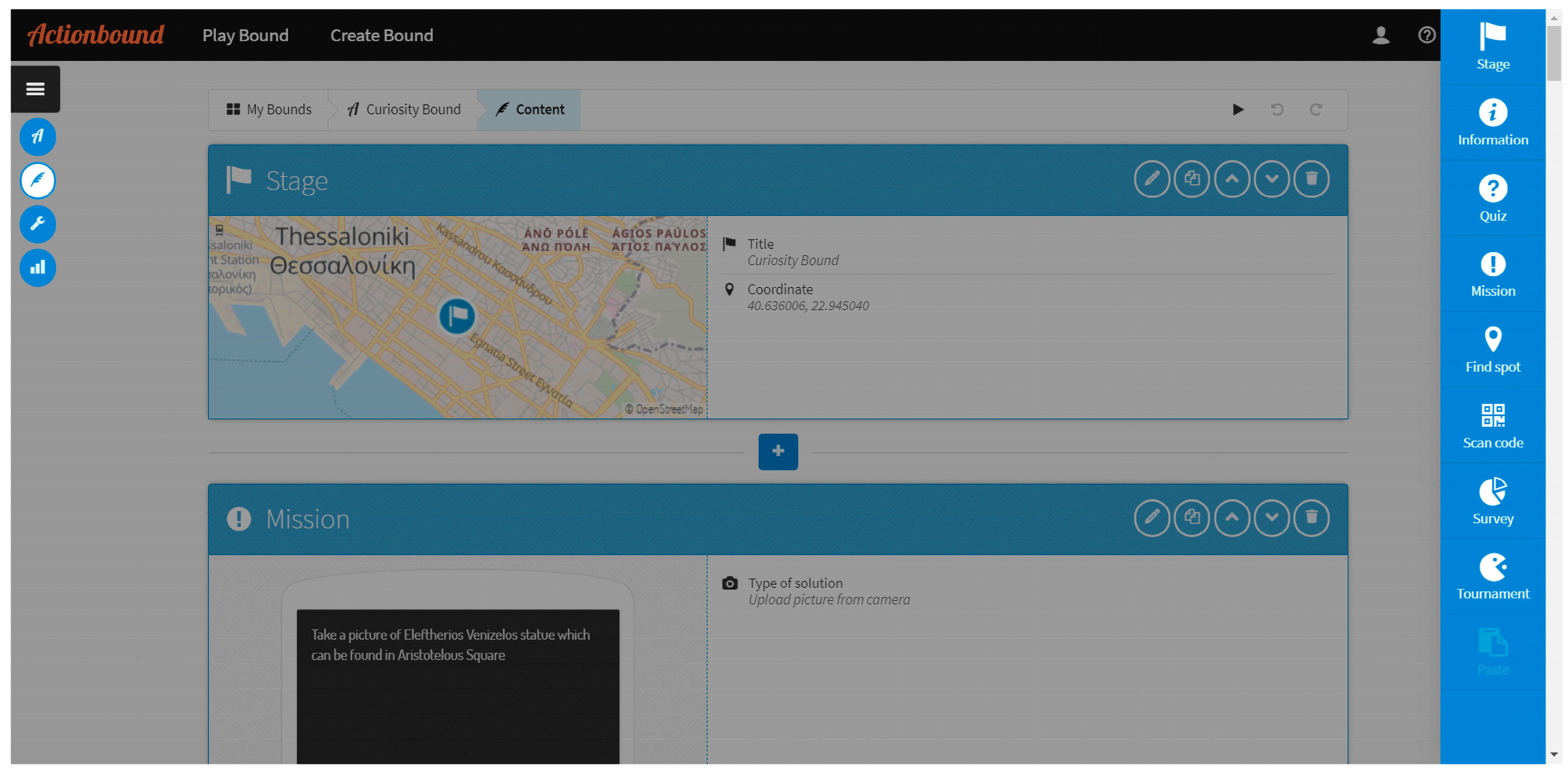Open the wrench settings in left sidebar
This screenshot has height=775, width=1568.
click(38, 224)
